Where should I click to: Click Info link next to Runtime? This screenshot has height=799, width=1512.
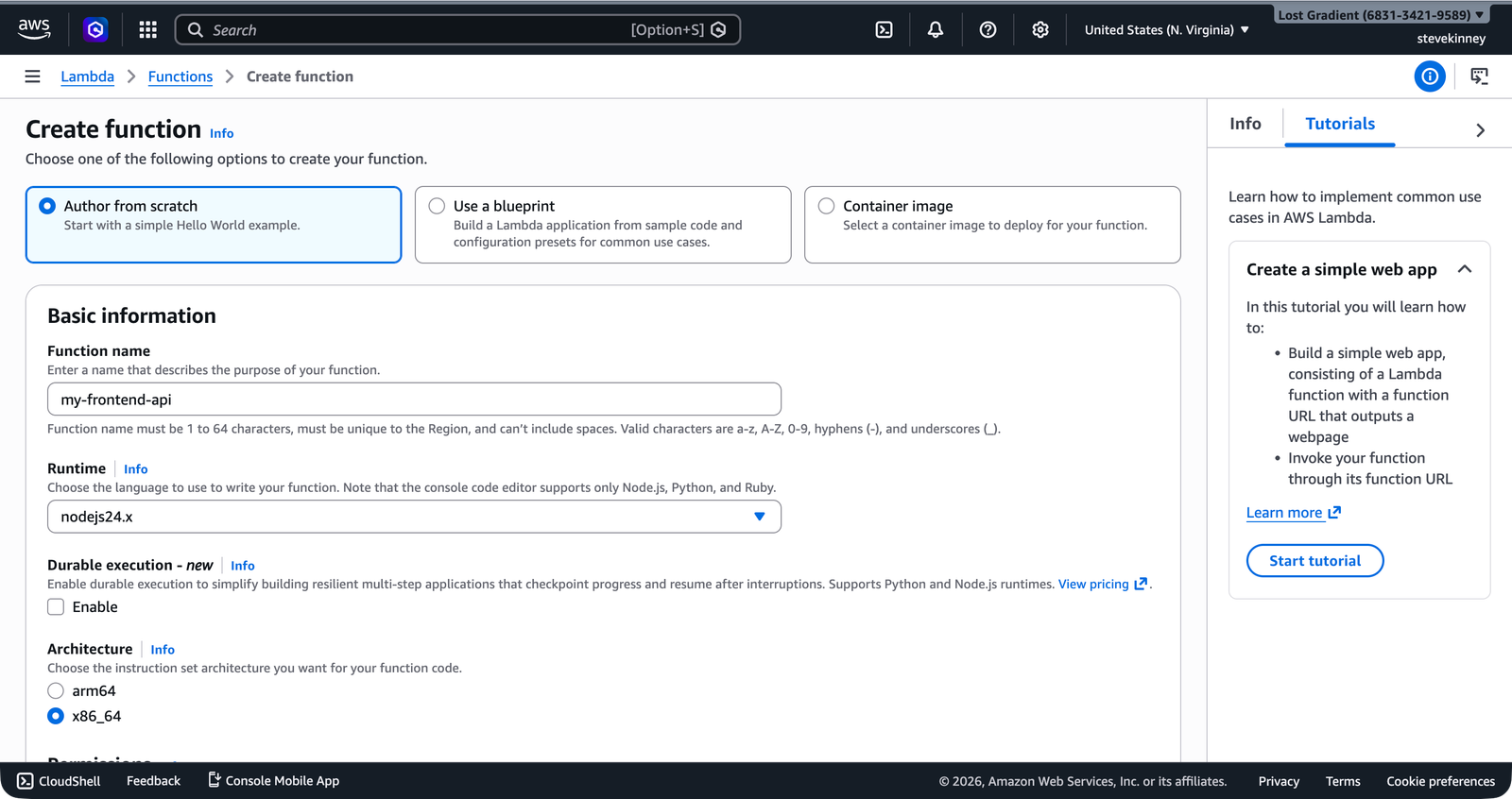(x=135, y=468)
